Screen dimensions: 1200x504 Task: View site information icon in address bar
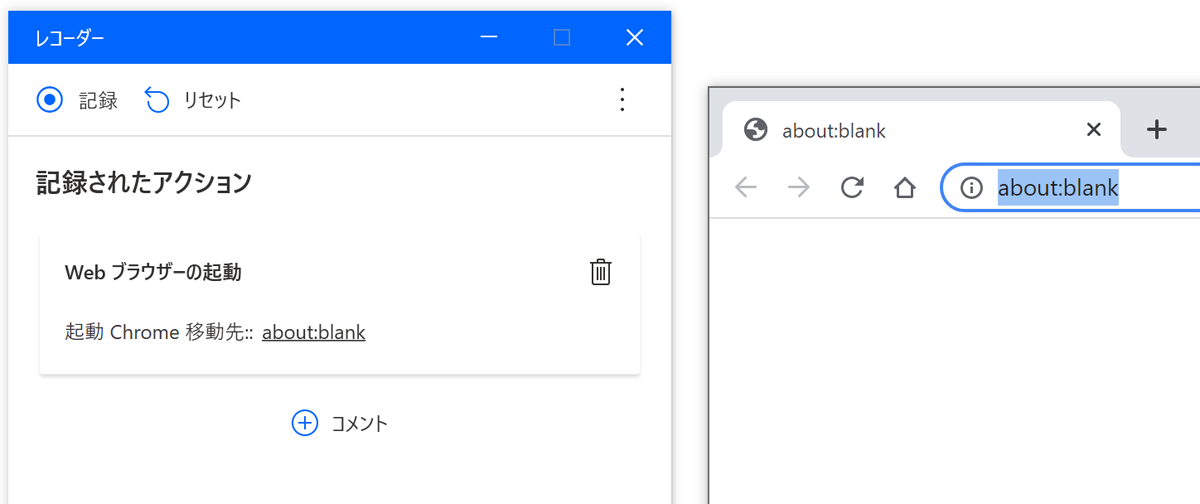coord(971,188)
